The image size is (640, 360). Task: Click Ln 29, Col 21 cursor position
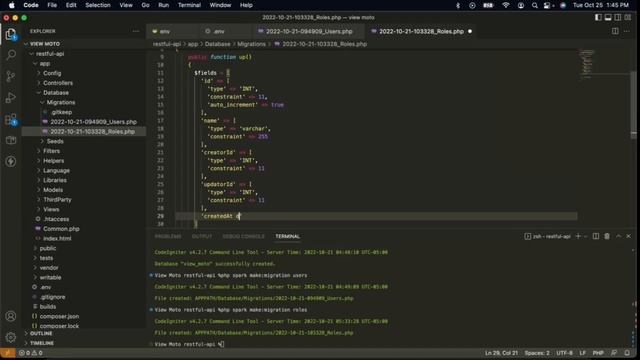tap(501, 353)
